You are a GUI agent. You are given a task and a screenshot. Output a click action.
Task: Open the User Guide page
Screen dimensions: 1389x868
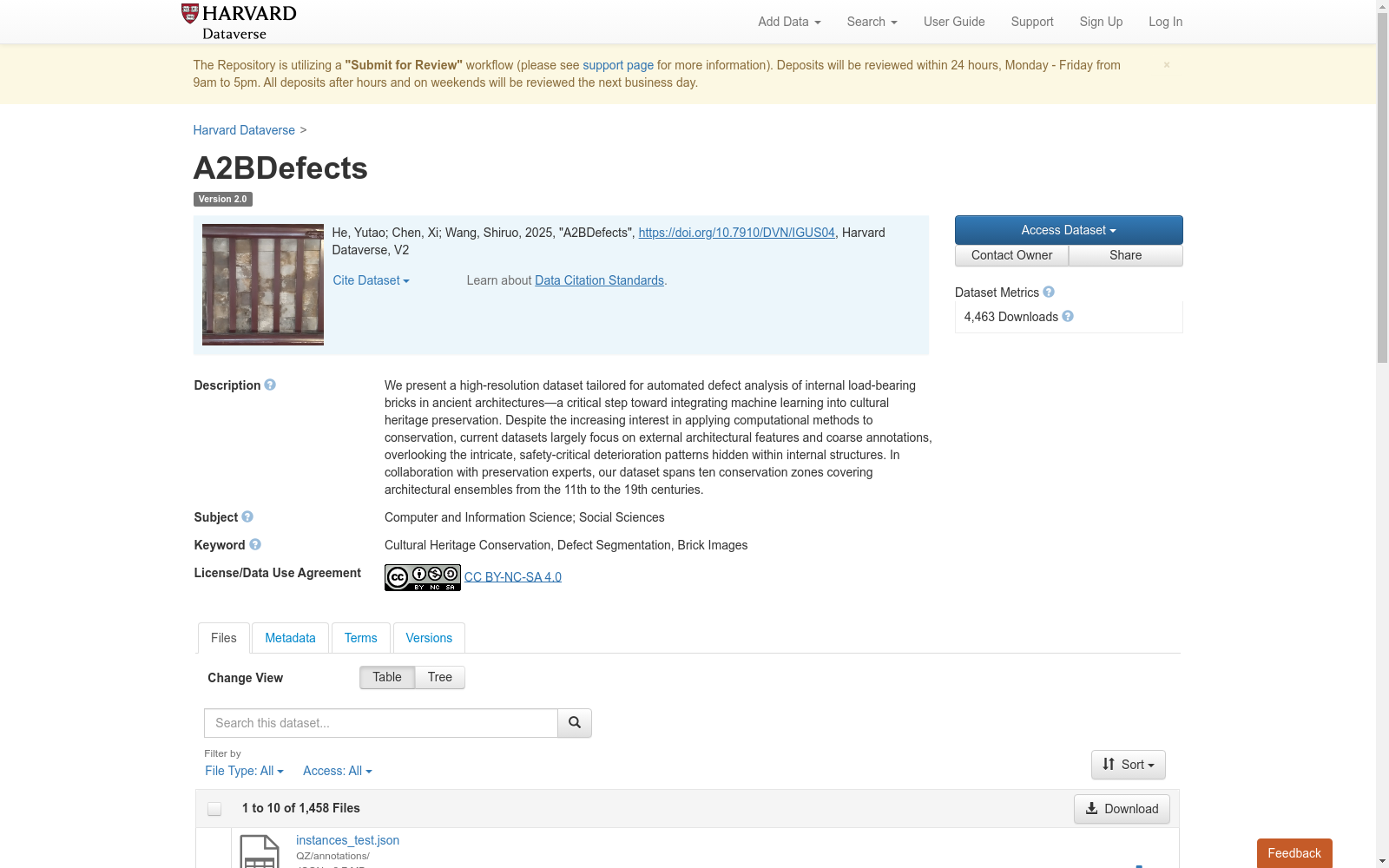(x=954, y=22)
